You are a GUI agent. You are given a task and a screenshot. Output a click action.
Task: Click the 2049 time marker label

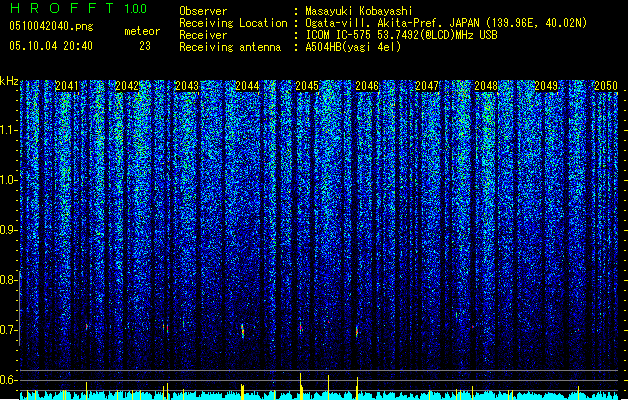pyautogui.click(x=546, y=86)
